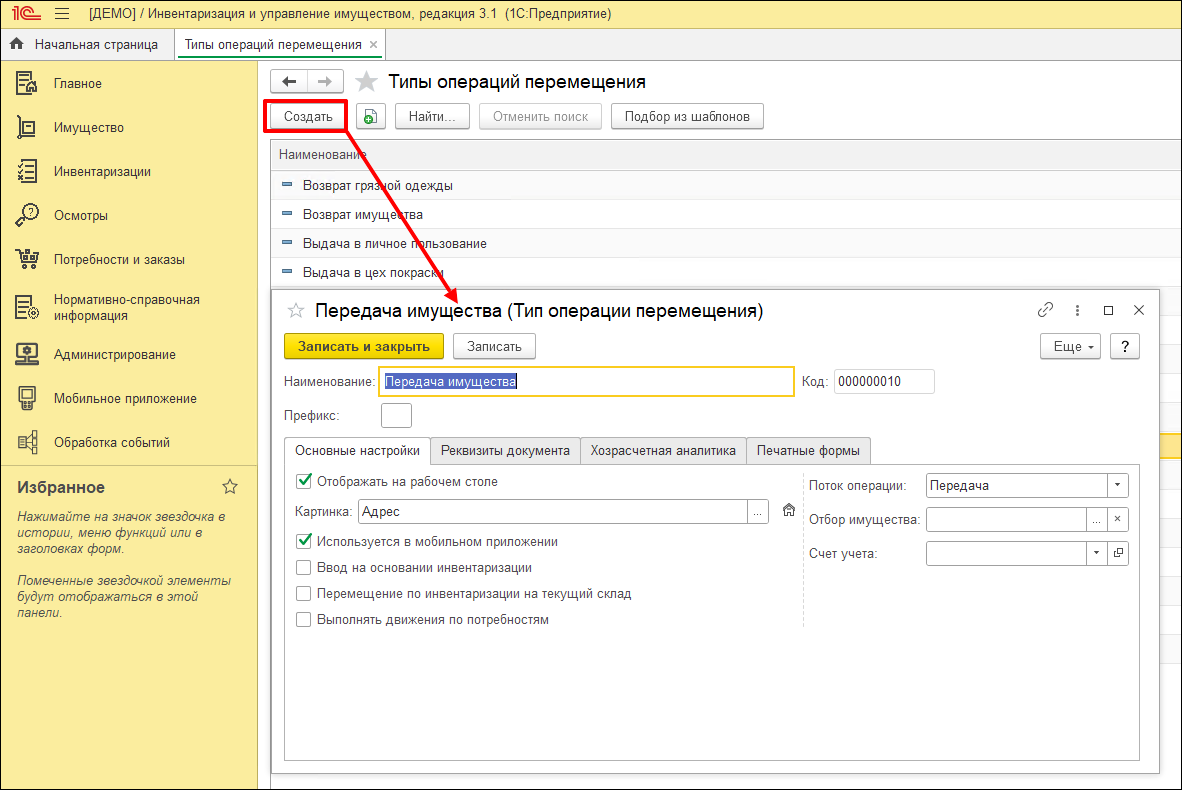Toggle Используется в мобильном приложении checkbox
This screenshot has width=1182, height=790.
(304, 541)
